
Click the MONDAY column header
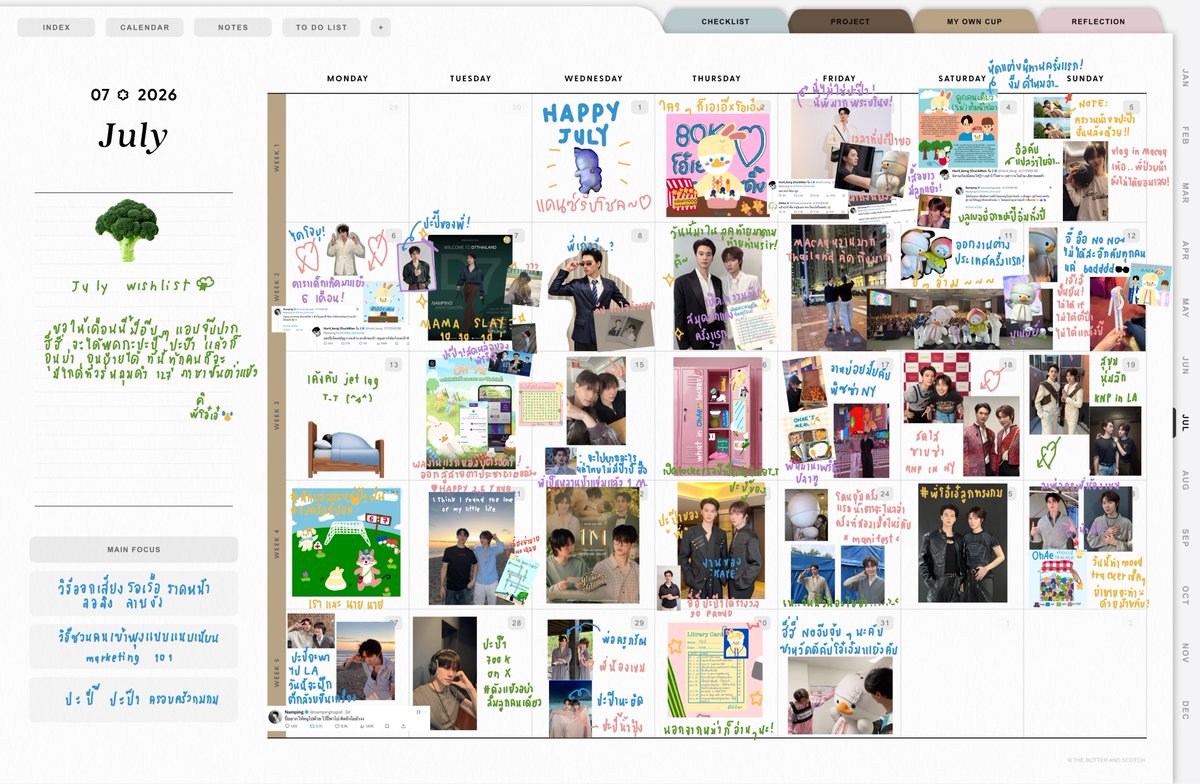click(347, 78)
